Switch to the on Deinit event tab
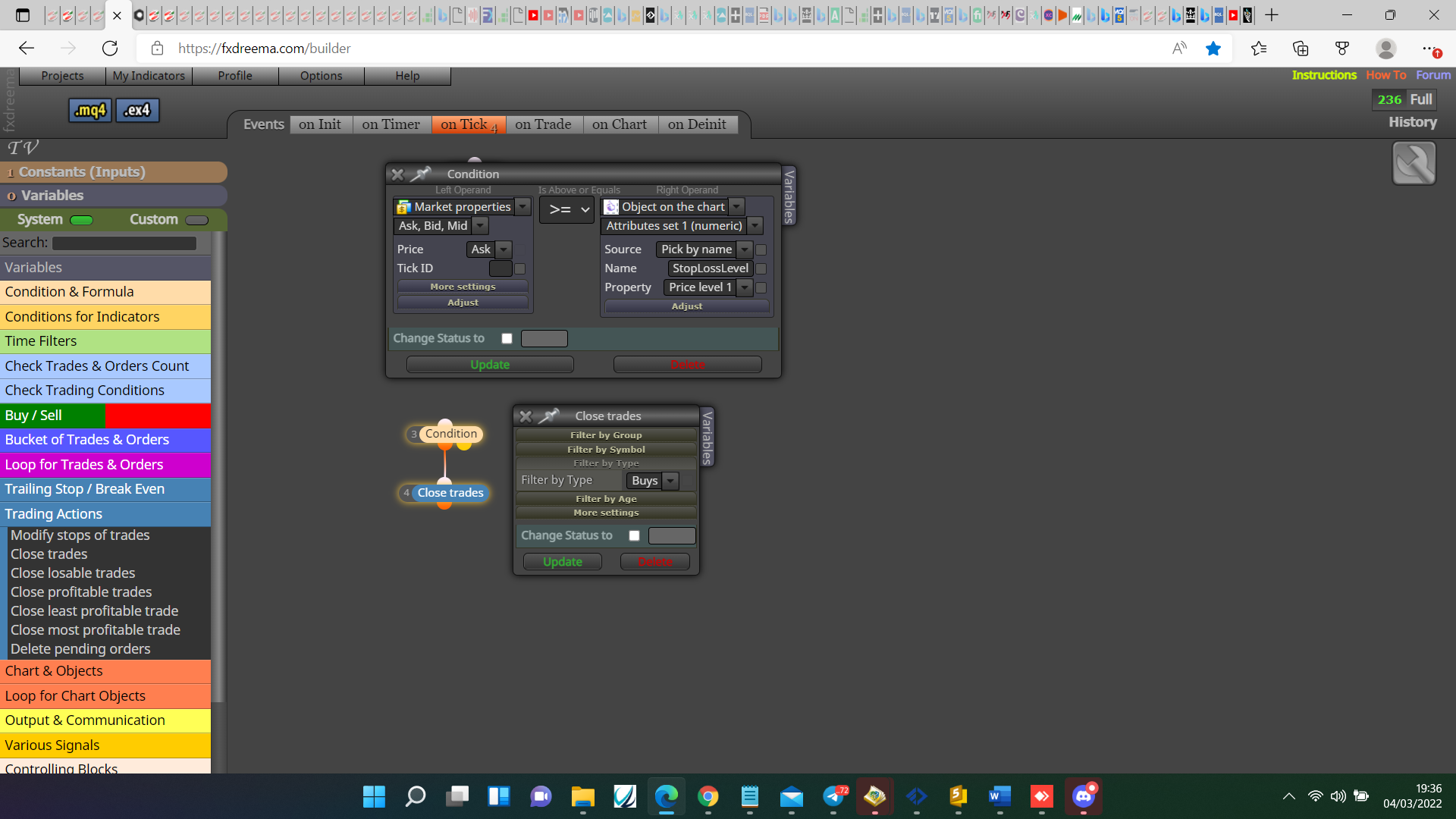1456x819 pixels. point(697,124)
